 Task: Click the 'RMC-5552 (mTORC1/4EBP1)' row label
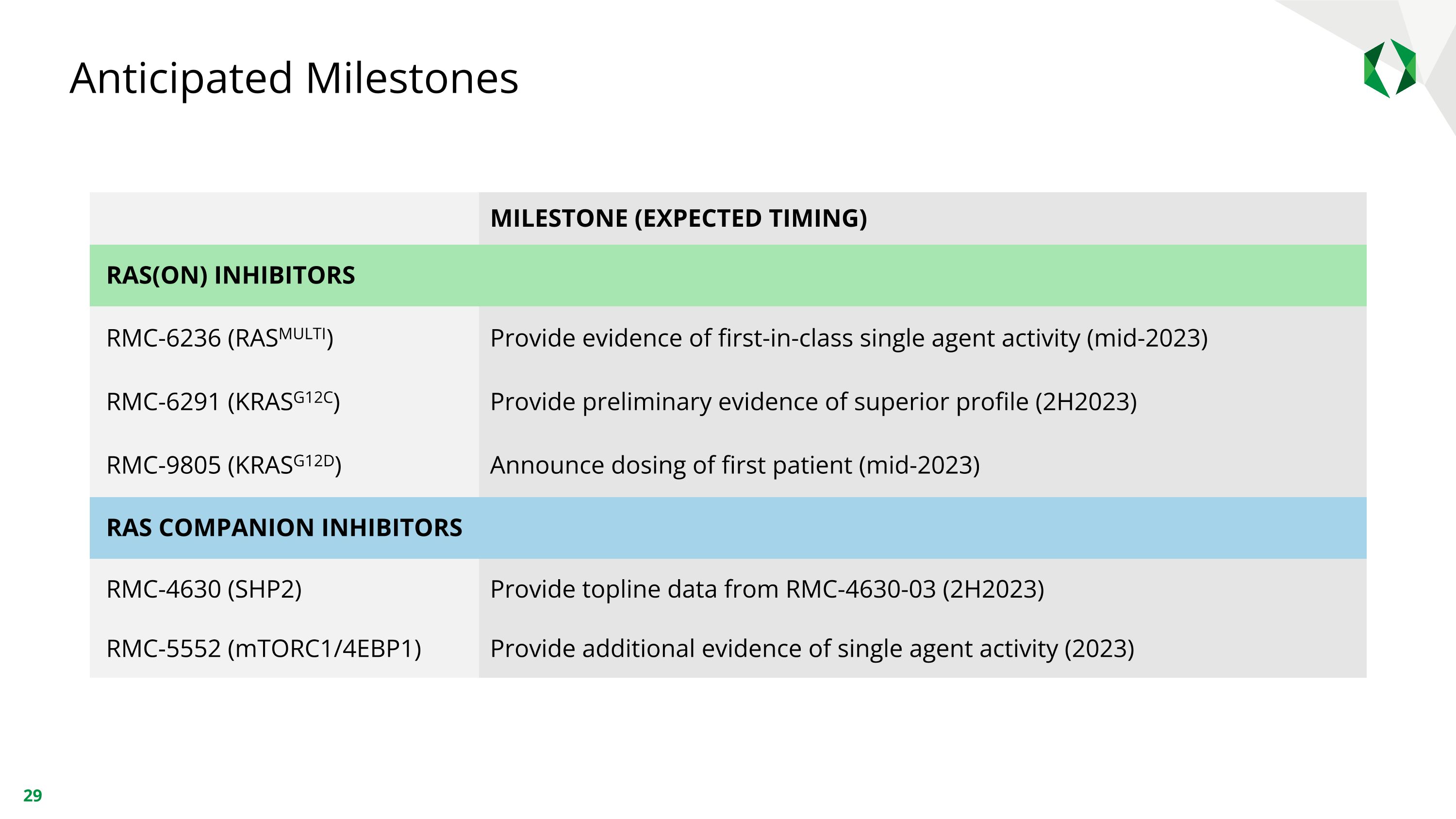[264, 649]
